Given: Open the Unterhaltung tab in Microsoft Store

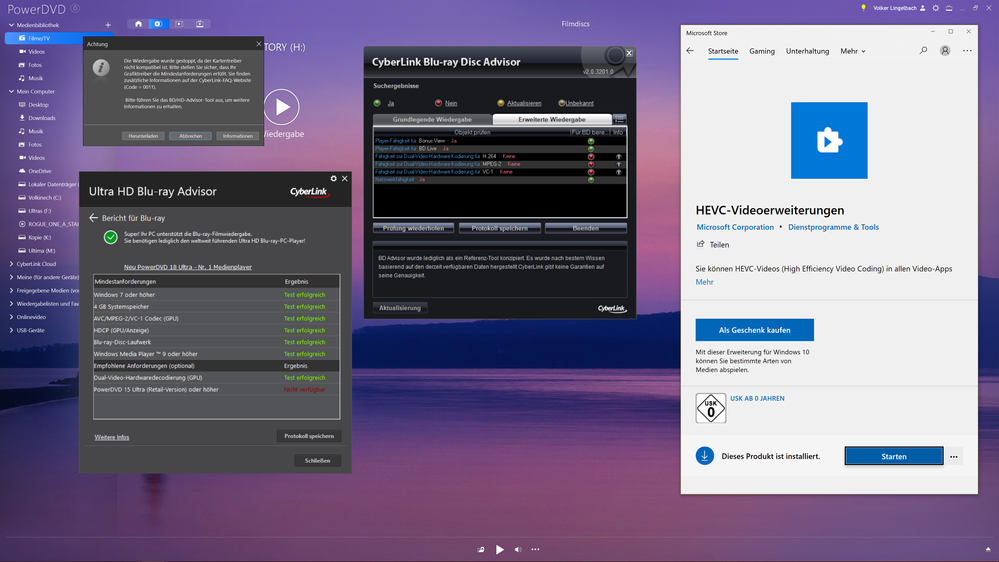Looking at the screenshot, I should [807, 51].
